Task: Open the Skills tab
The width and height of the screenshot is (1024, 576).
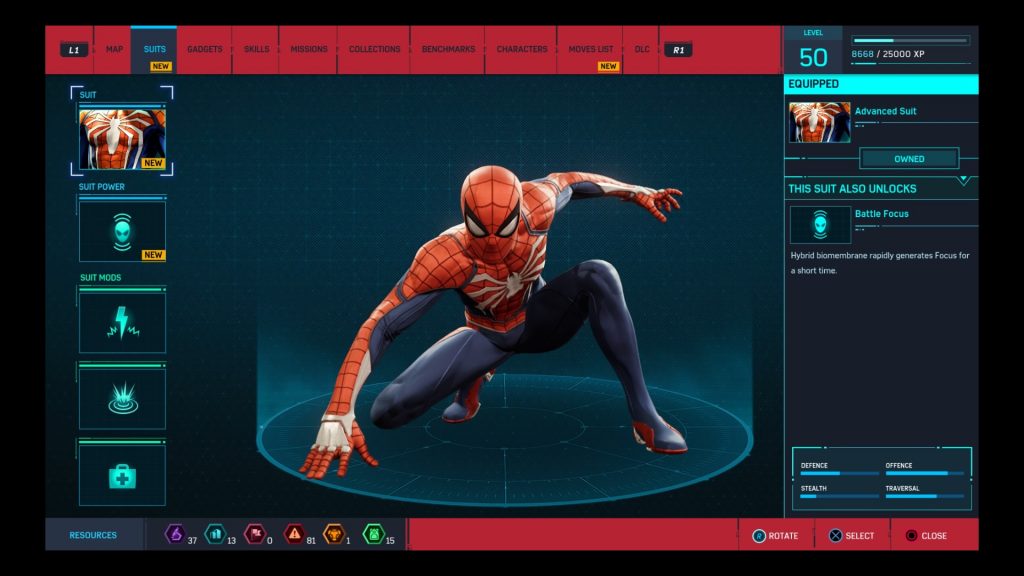Action: (x=256, y=50)
